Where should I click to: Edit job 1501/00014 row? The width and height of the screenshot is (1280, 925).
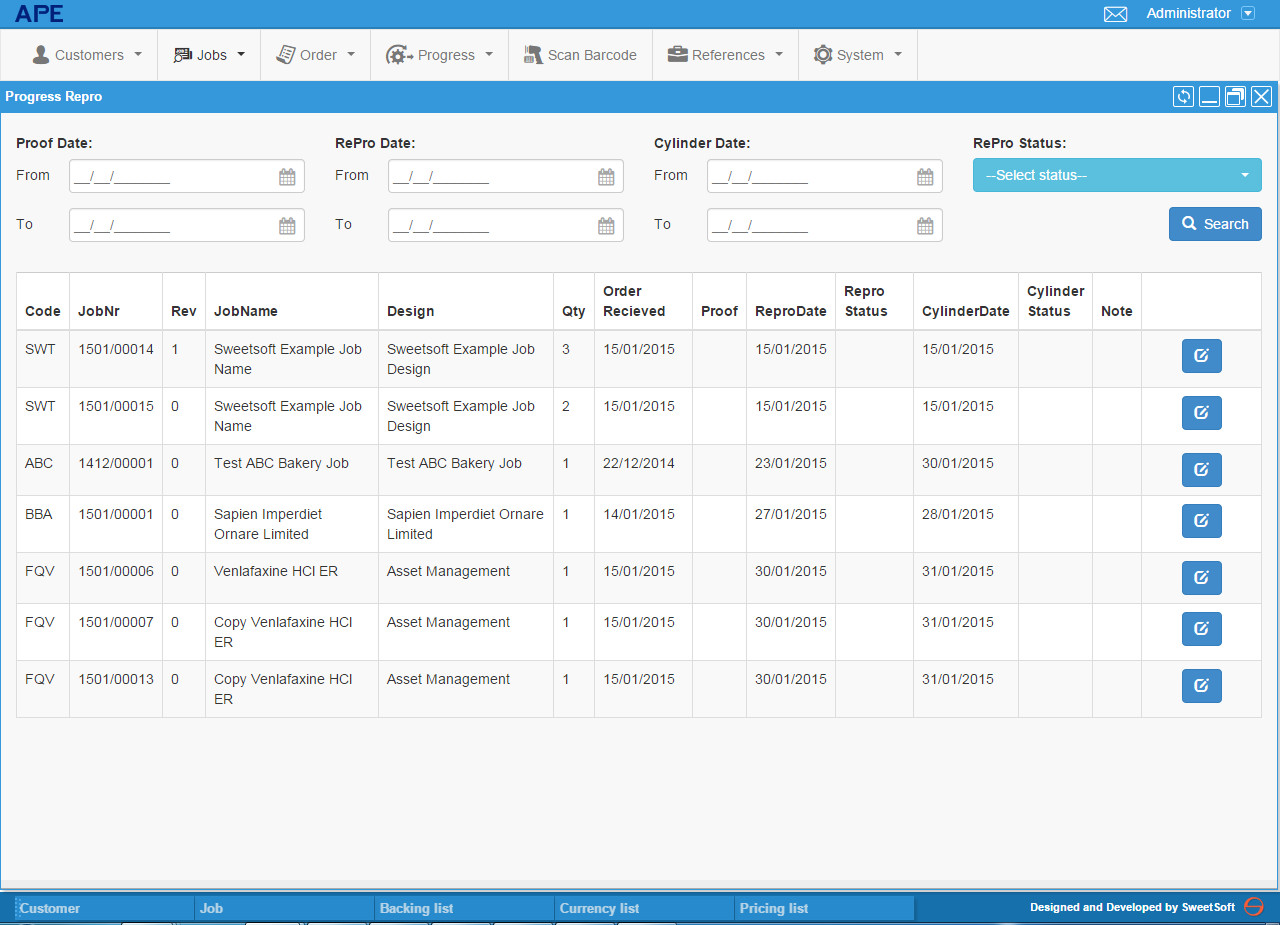(1201, 356)
